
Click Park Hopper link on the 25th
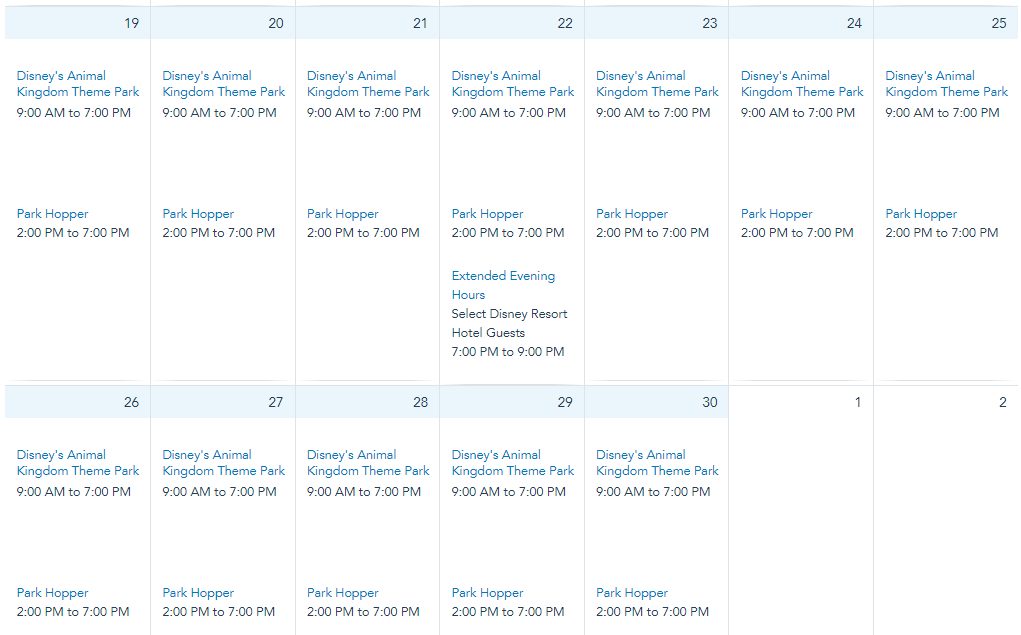coord(921,214)
